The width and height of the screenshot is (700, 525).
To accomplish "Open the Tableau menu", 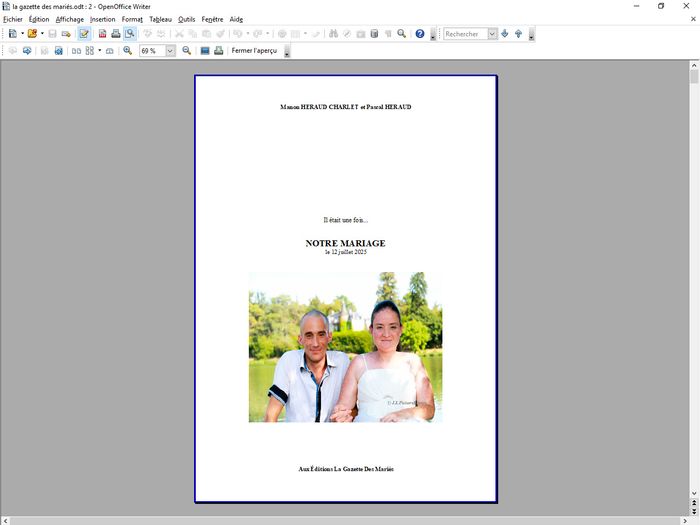I will click(160, 19).
